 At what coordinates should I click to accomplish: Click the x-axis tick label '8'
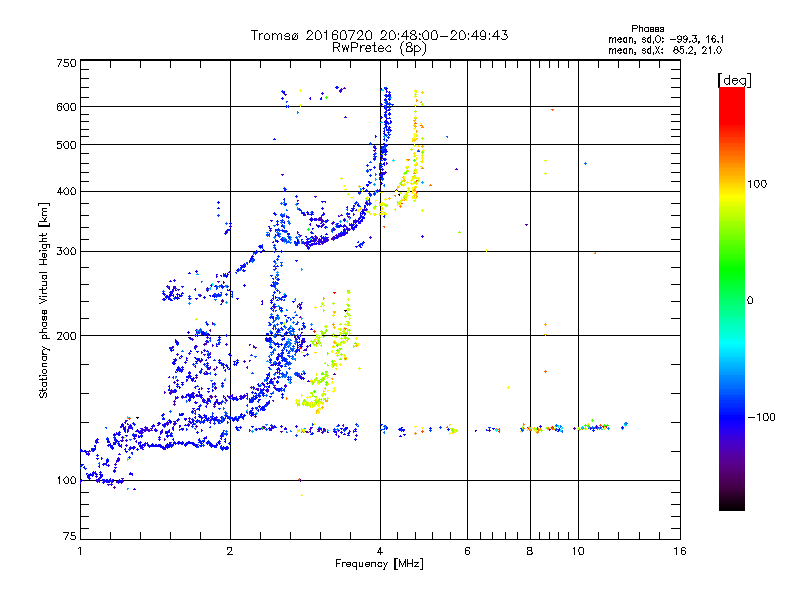pyautogui.click(x=530, y=551)
